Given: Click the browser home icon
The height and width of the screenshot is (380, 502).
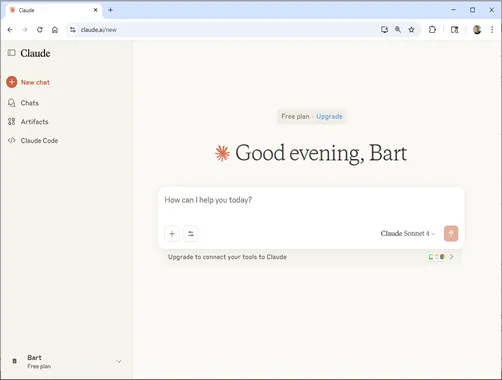Looking at the screenshot, I should click(x=55, y=30).
